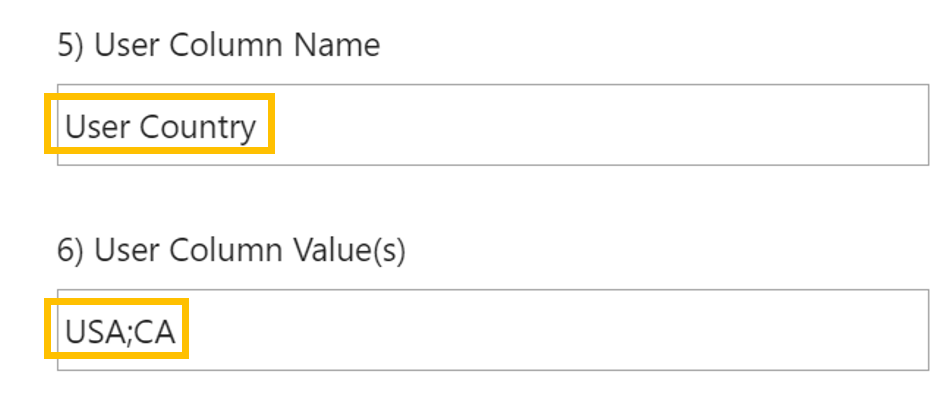Click empty space right of "USA;CA"

pos(600,332)
